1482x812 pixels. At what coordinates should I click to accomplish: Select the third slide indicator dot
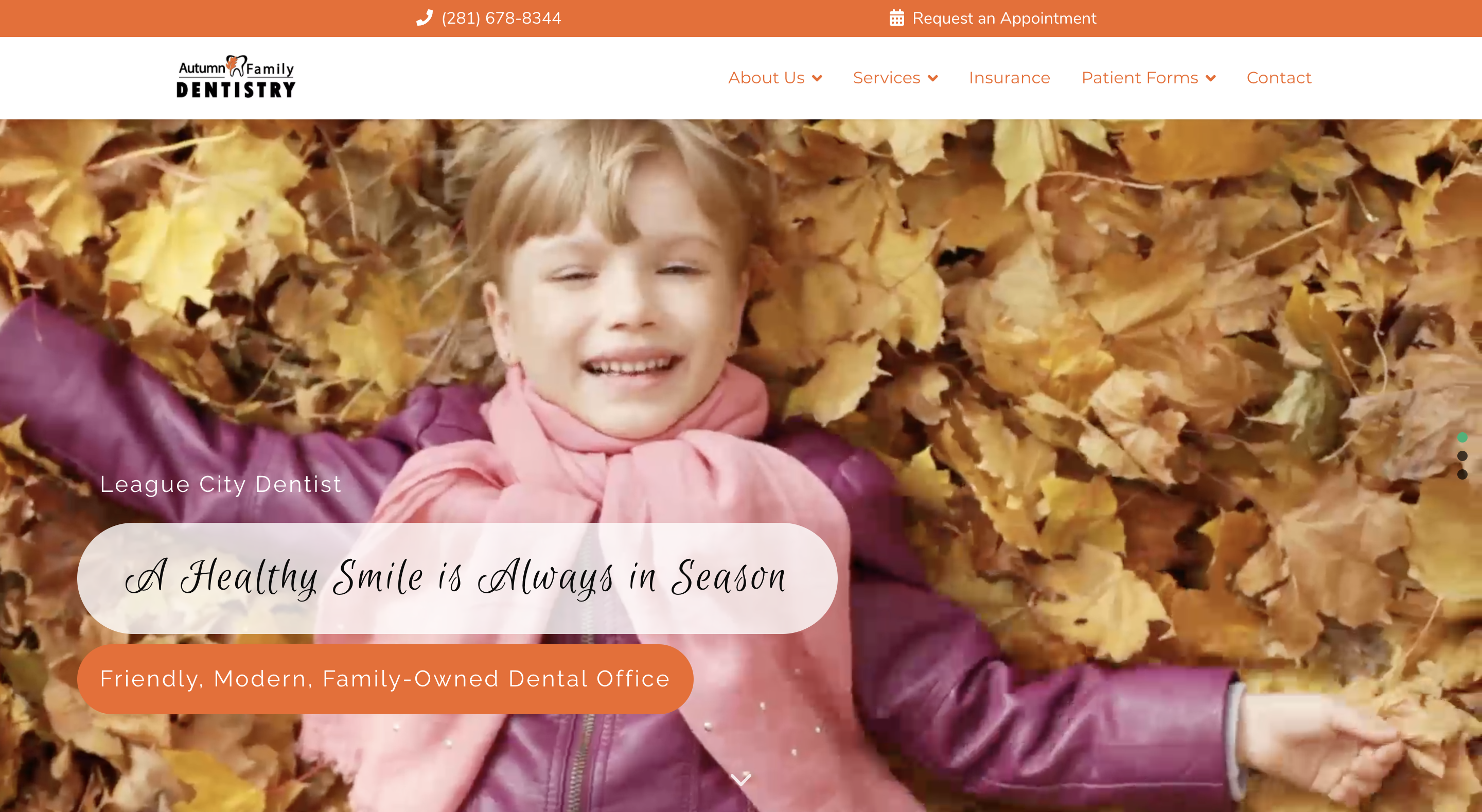tap(1462, 474)
